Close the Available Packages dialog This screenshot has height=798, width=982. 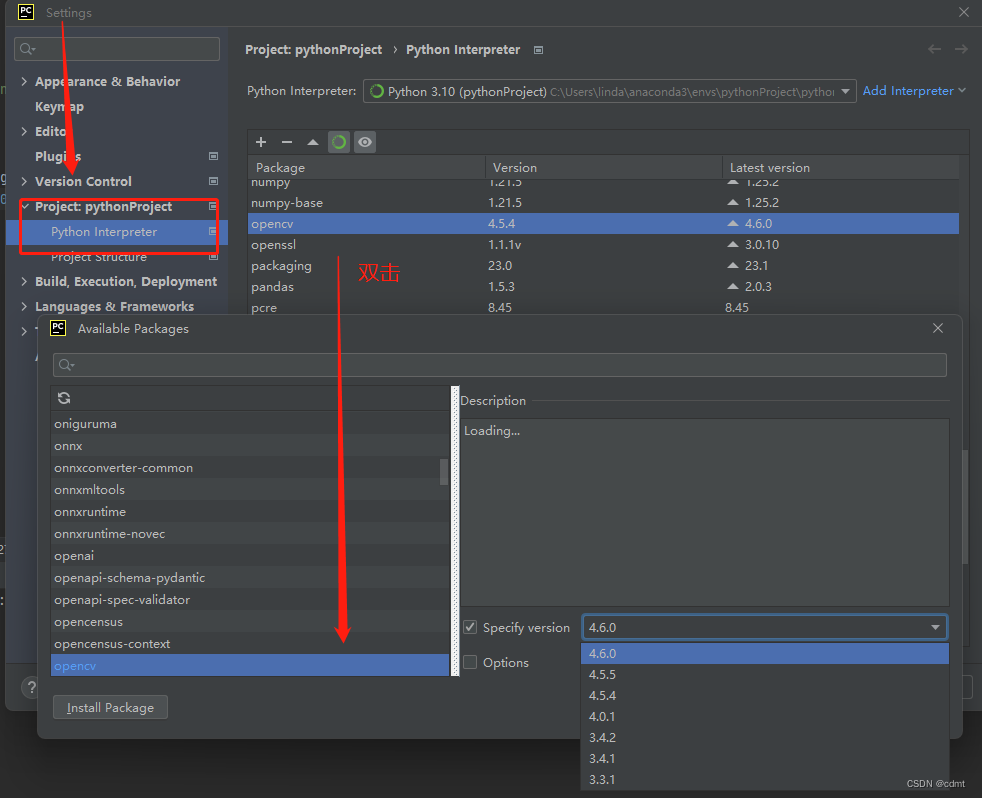coord(938,328)
